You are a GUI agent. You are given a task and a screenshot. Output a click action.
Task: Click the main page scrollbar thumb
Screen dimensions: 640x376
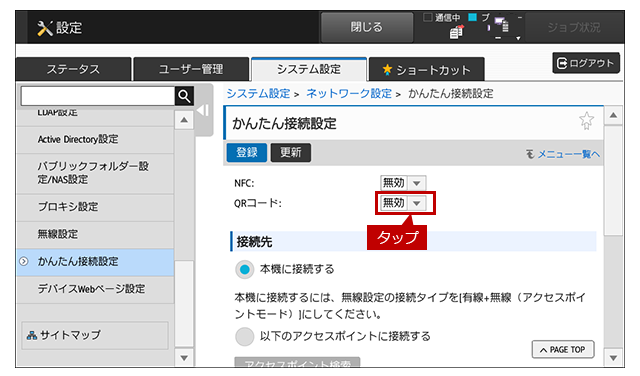pyautogui.click(x=613, y=180)
